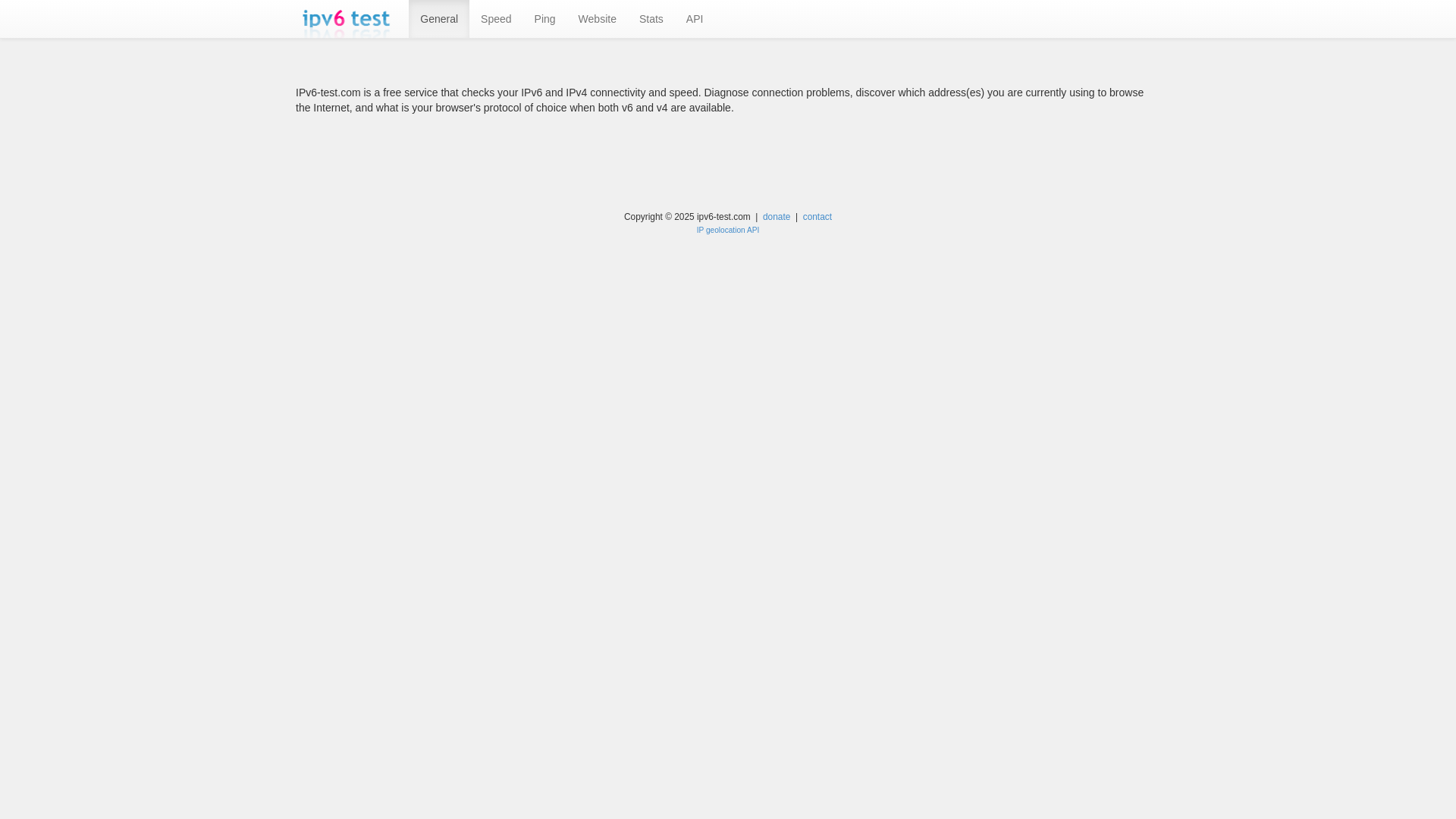Click the copyright 2025 ipv6-test.com text
Screen dimensions: 1456x819
687,217
